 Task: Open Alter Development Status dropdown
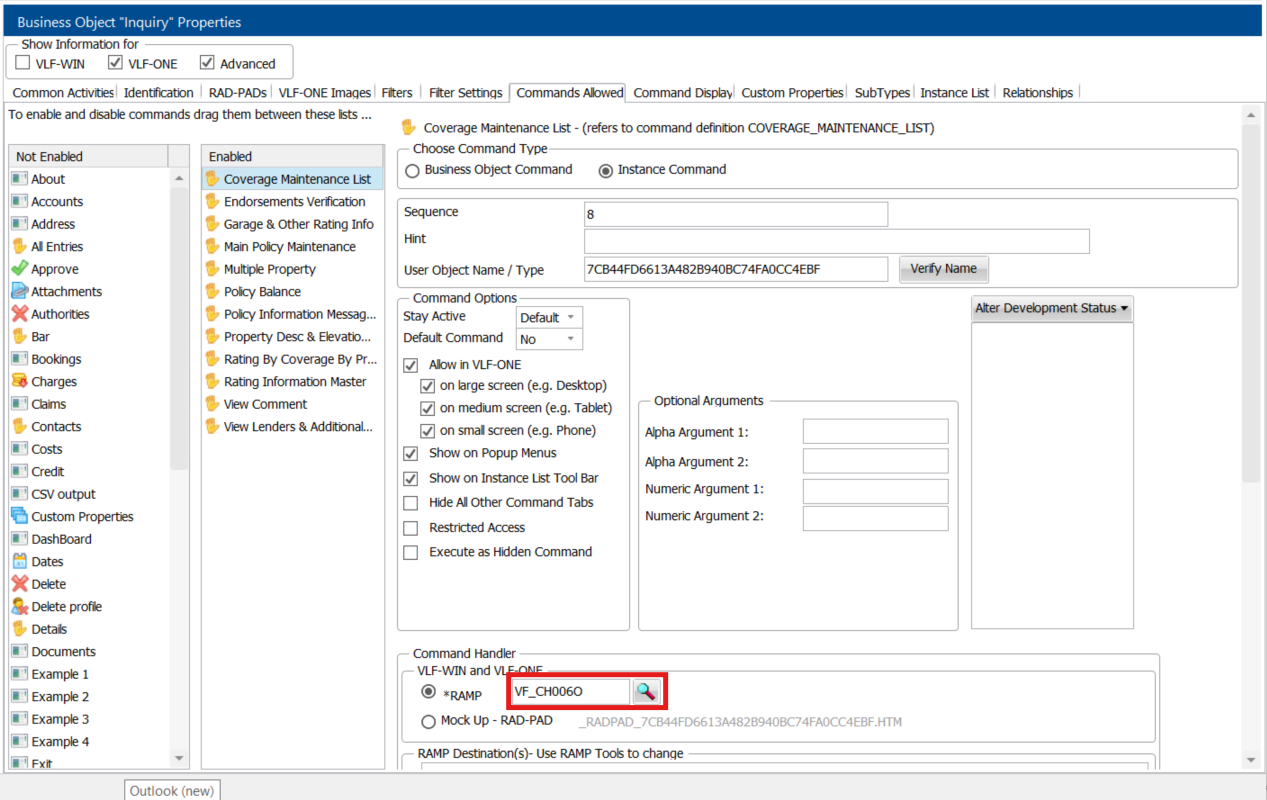coord(1051,308)
